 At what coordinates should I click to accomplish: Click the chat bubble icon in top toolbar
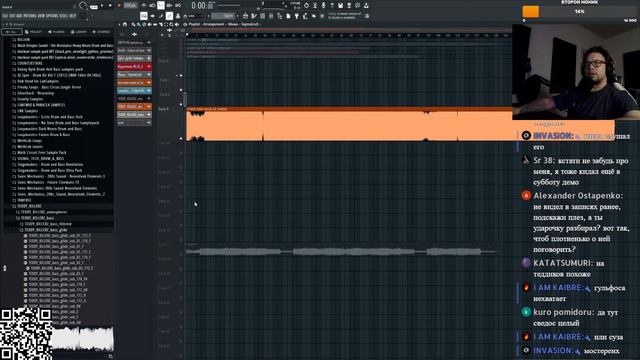(x=358, y=5)
